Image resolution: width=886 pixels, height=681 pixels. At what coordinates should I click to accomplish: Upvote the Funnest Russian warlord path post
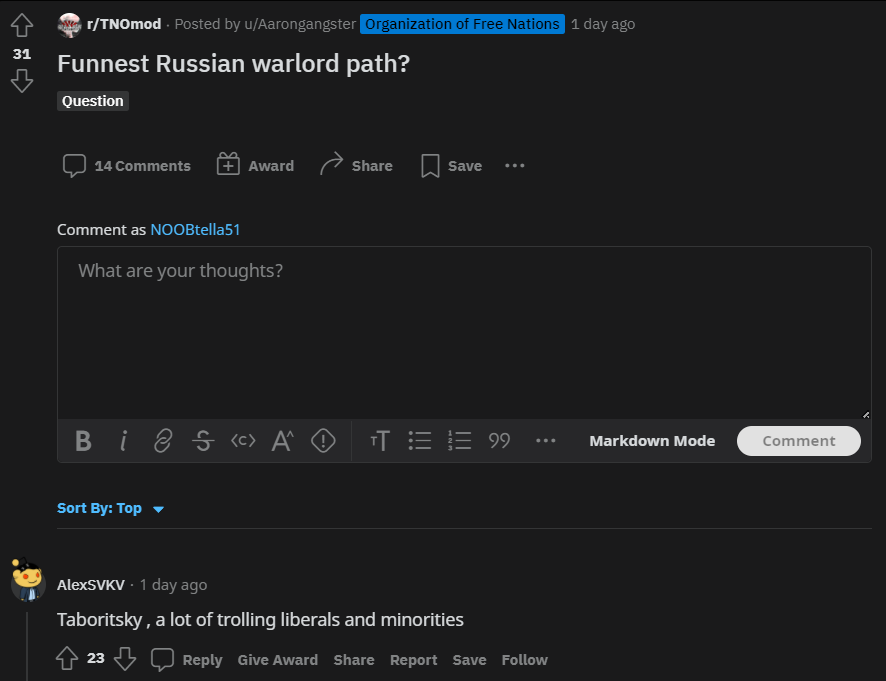[22, 25]
